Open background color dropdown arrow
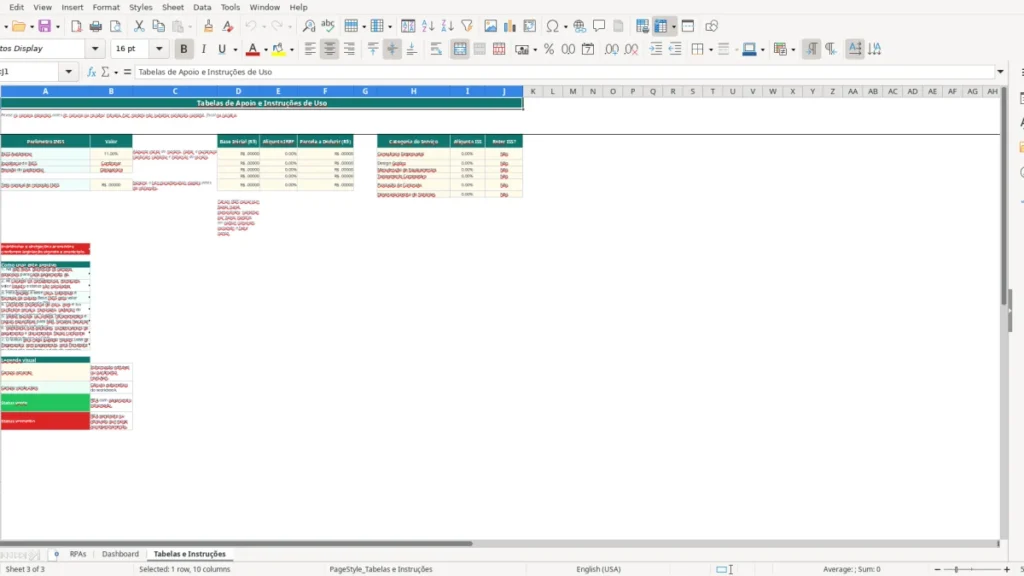The image size is (1024, 576). [292, 50]
